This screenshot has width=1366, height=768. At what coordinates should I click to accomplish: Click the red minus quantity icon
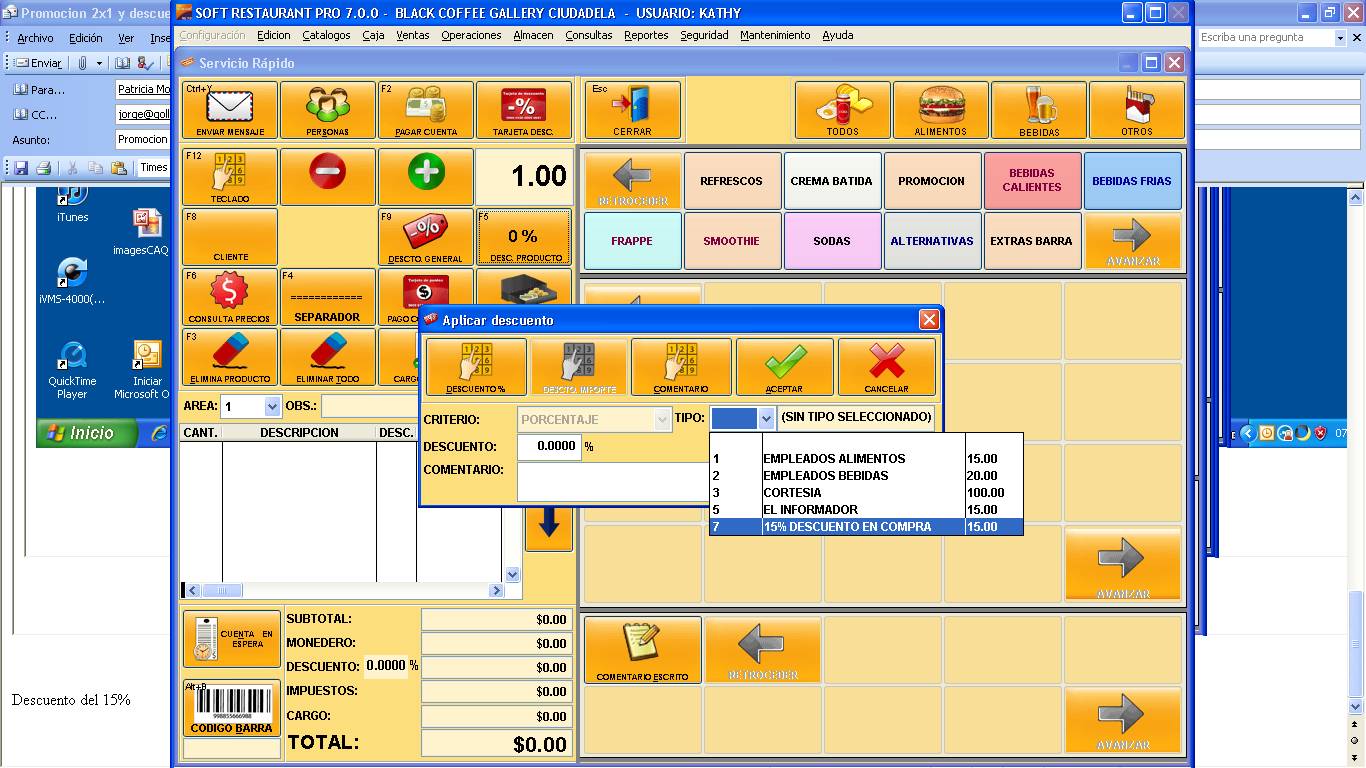[327, 173]
